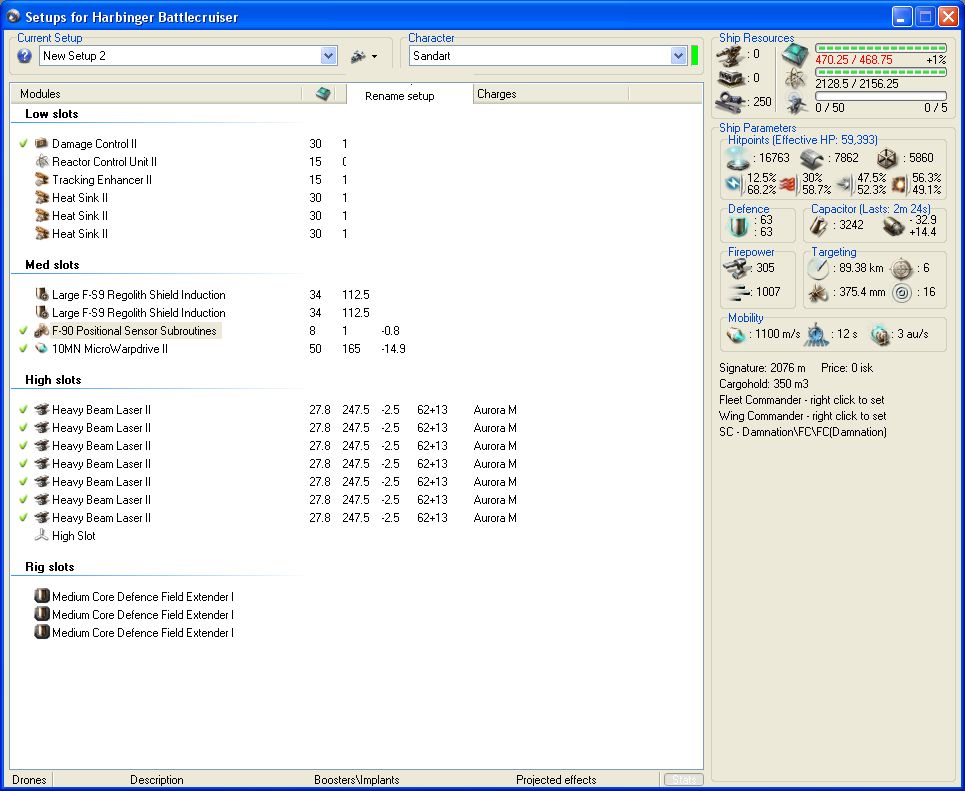
Task: Click the launcher hardpoints icon in Ship Resources
Action: coord(731,79)
